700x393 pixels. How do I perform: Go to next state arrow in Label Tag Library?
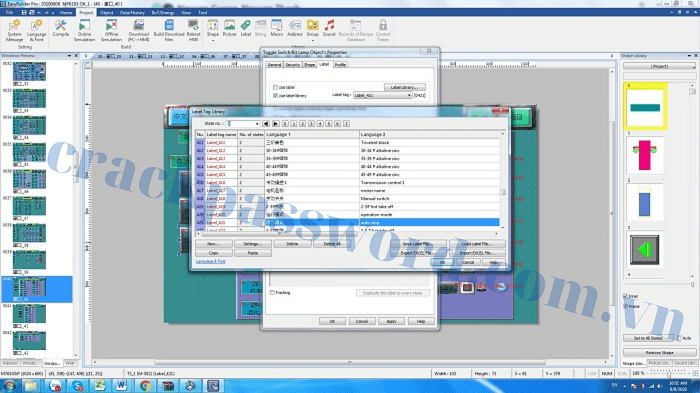275,124
